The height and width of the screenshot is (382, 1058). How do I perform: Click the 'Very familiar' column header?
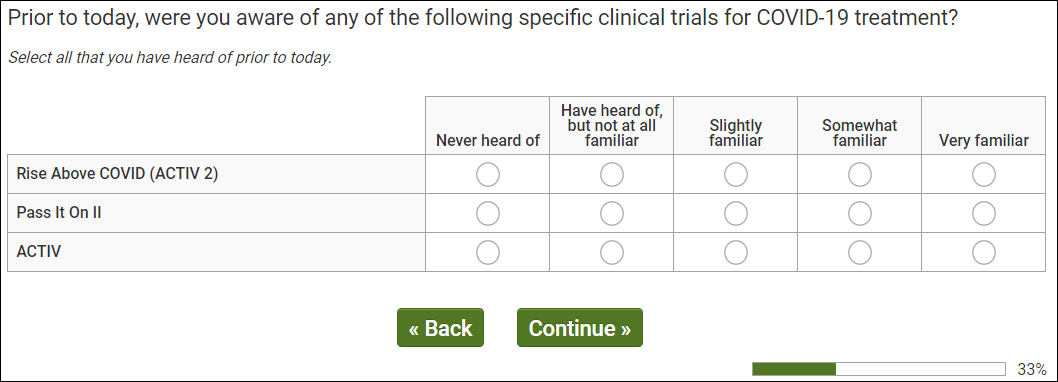pos(984,140)
